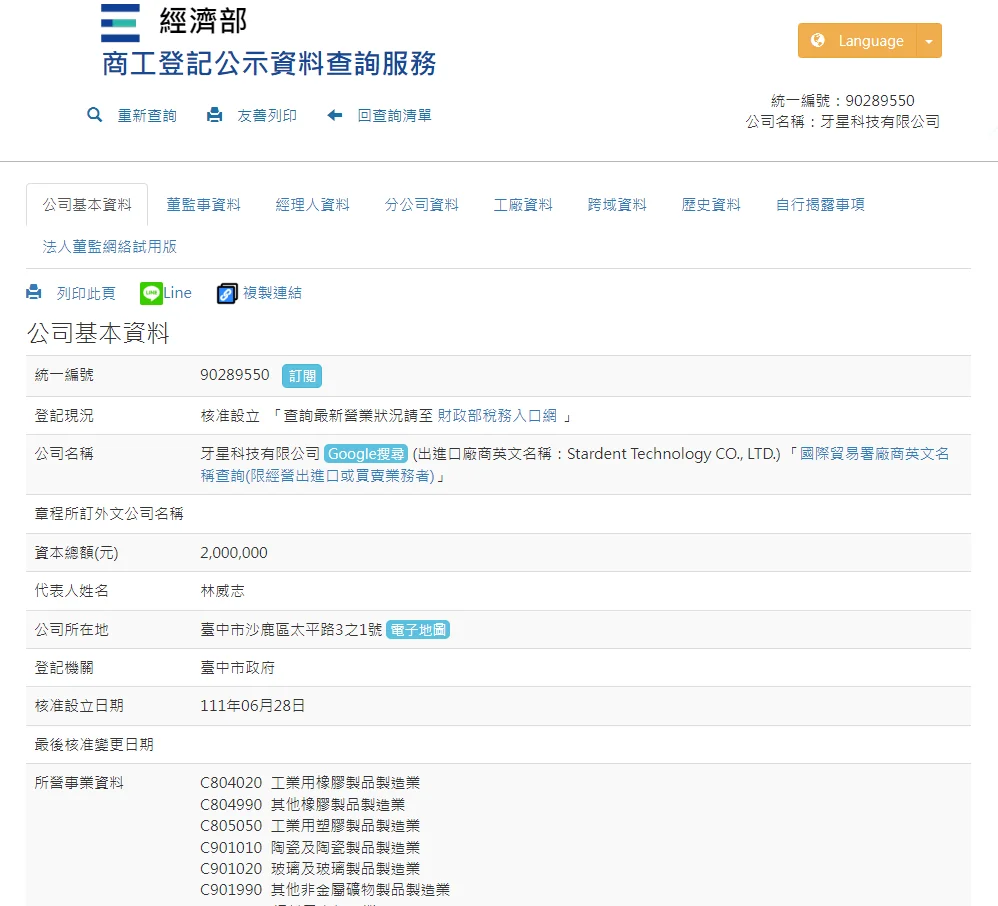998x906 pixels.
Task: Go to the 自行揭露事項 tab
Action: [x=820, y=205]
